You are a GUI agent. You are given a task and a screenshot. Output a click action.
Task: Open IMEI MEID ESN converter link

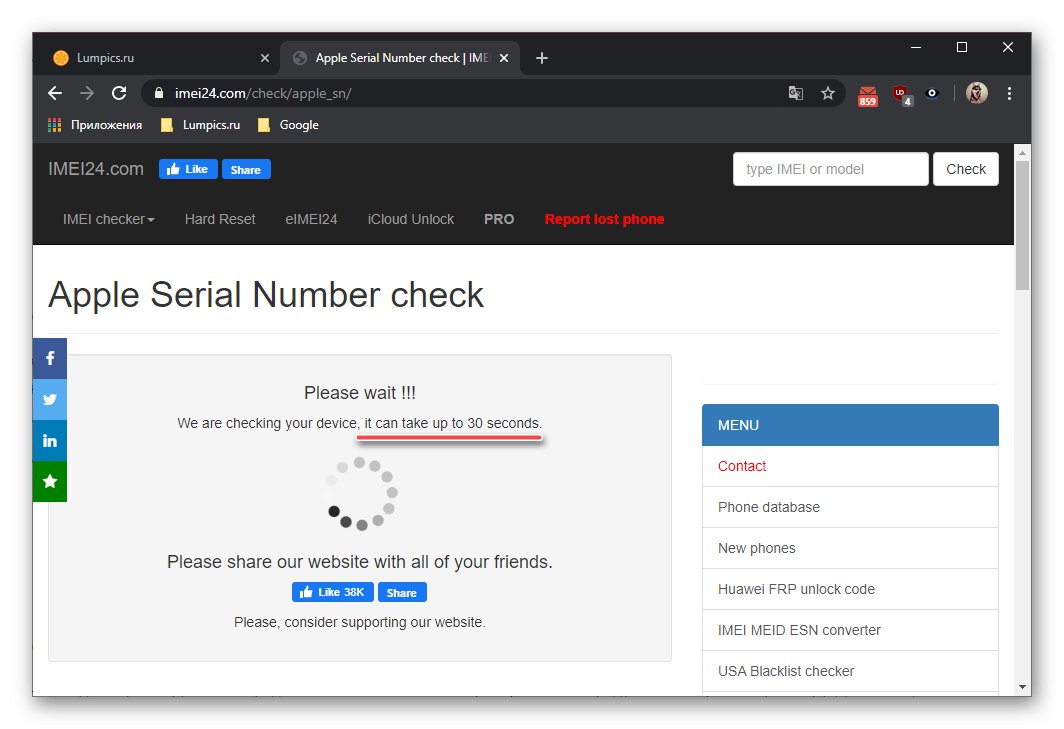[x=850, y=630]
